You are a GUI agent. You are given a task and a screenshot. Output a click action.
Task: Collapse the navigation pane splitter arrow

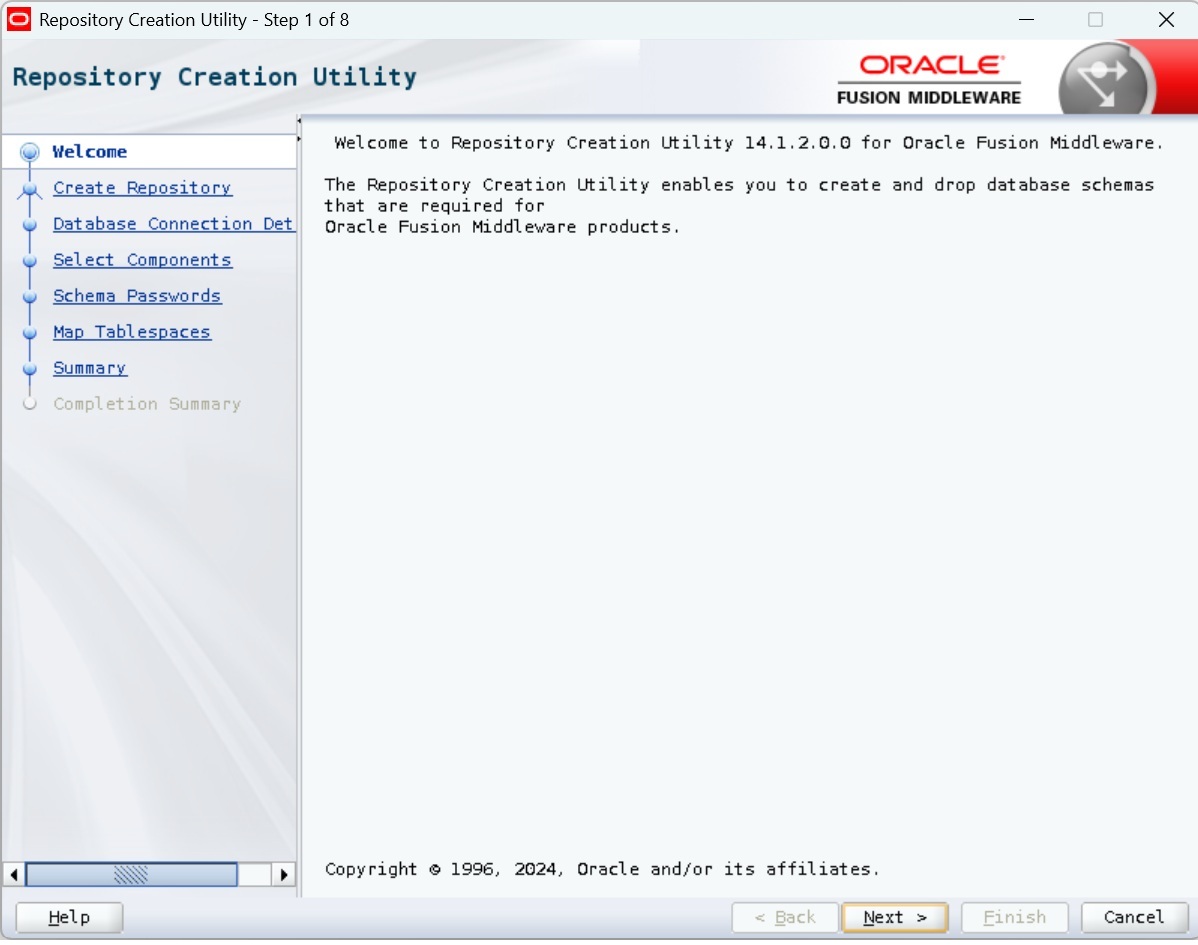299,121
